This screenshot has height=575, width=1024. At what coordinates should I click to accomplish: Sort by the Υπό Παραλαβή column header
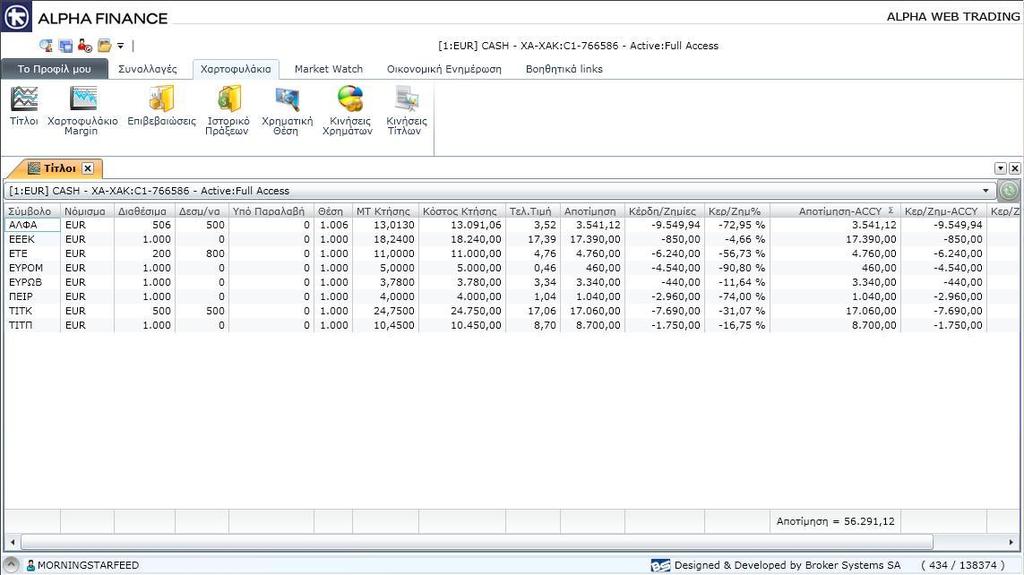click(x=271, y=211)
